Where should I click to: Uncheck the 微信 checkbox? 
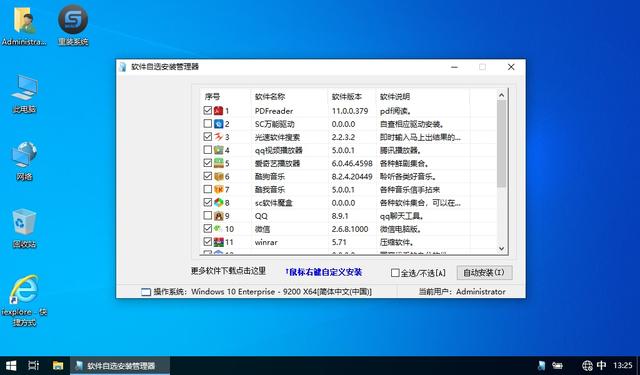coord(207,228)
